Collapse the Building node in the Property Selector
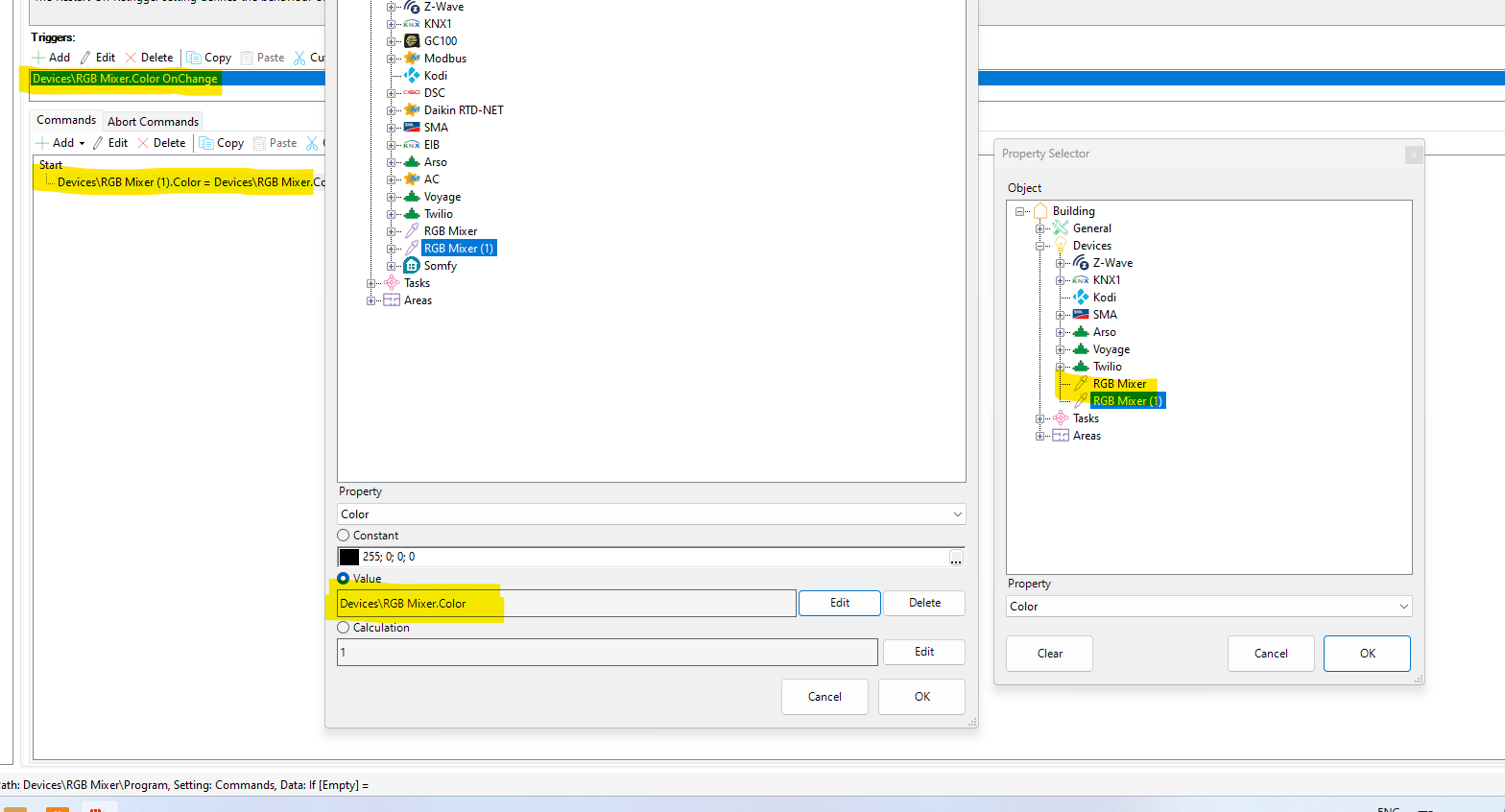The width and height of the screenshot is (1505, 812). pyautogui.click(x=1019, y=211)
